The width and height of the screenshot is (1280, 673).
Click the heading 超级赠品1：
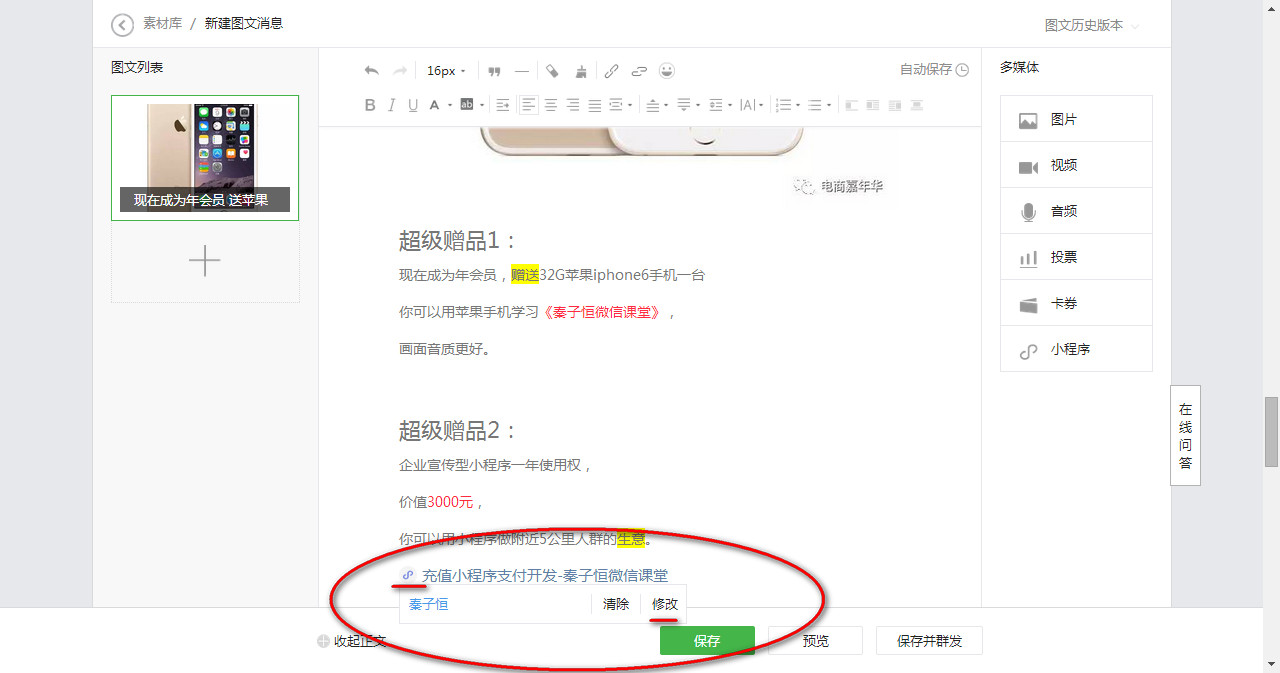point(459,240)
